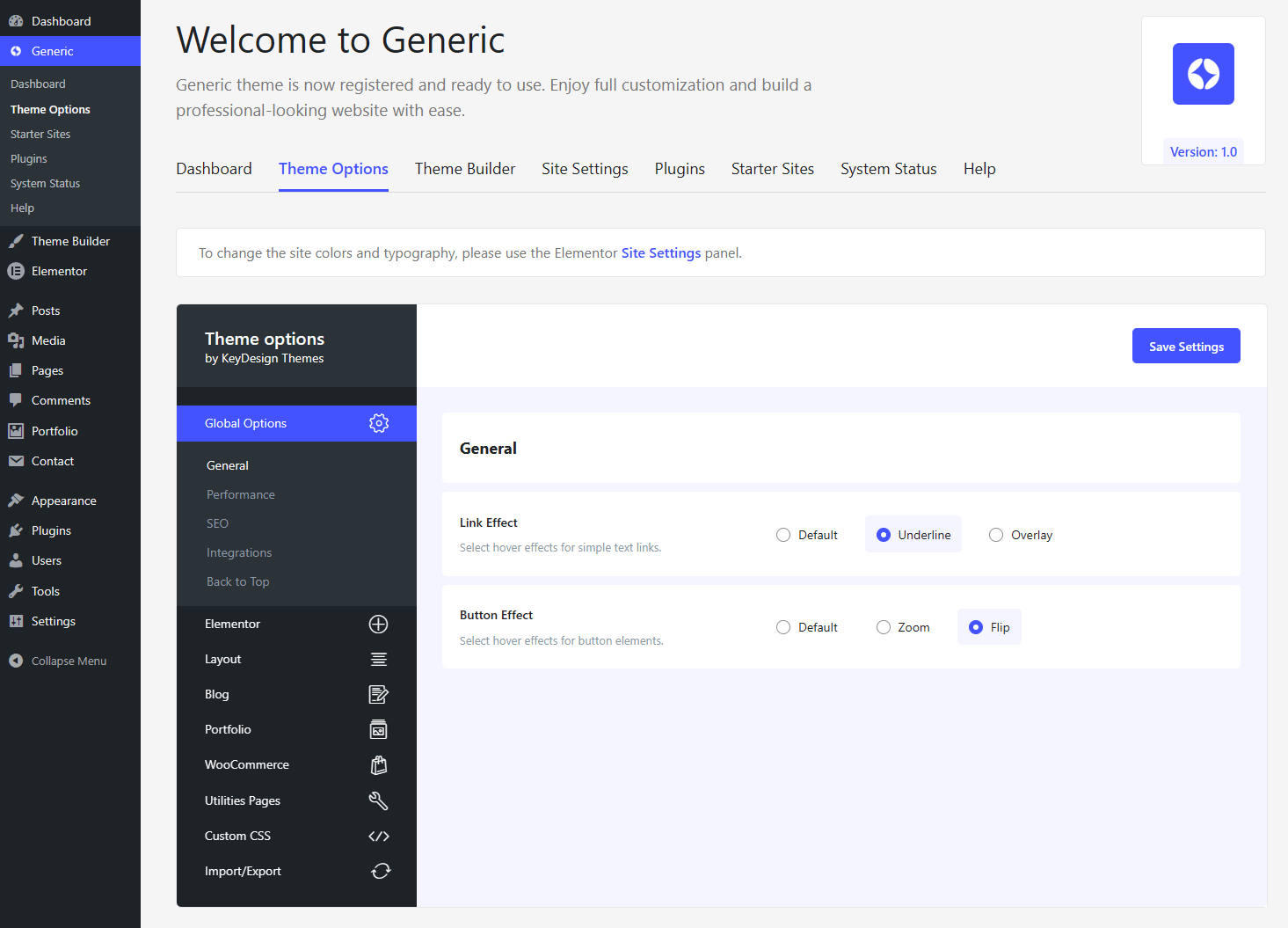Image resolution: width=1288 pixels, height=928 pixels.
Task: Click the Dashboard gauge icon in admin sidebar
Action: 16,21
